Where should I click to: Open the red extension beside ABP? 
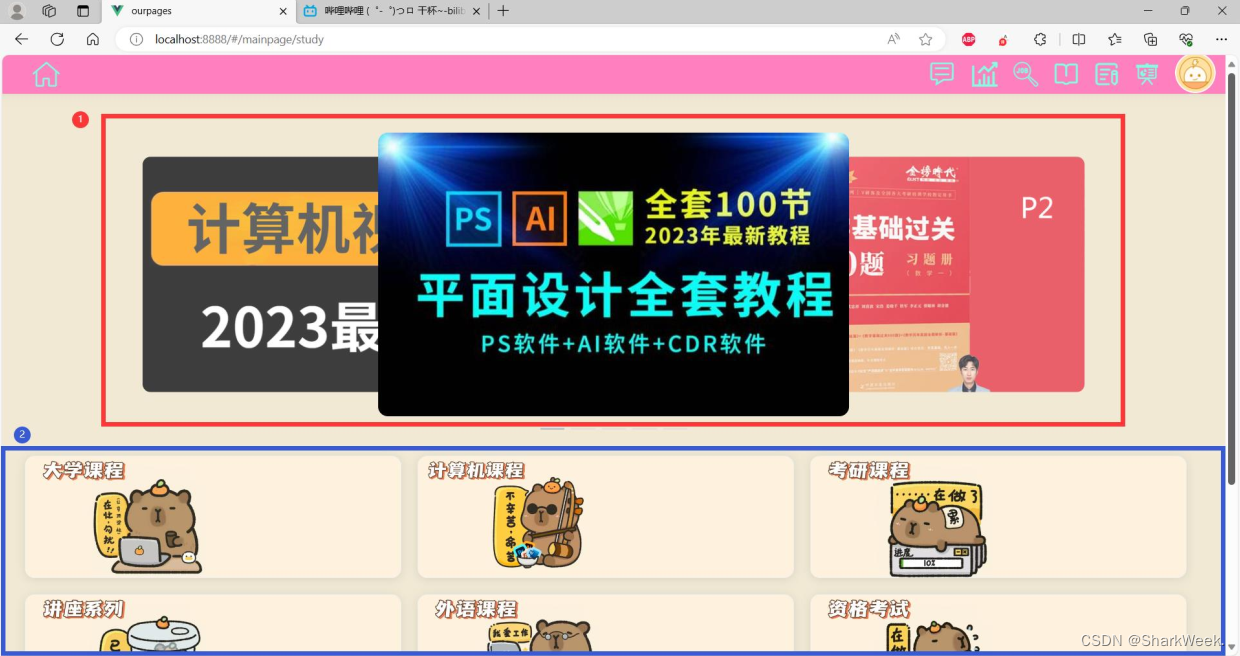click(x=1003, y=39)
